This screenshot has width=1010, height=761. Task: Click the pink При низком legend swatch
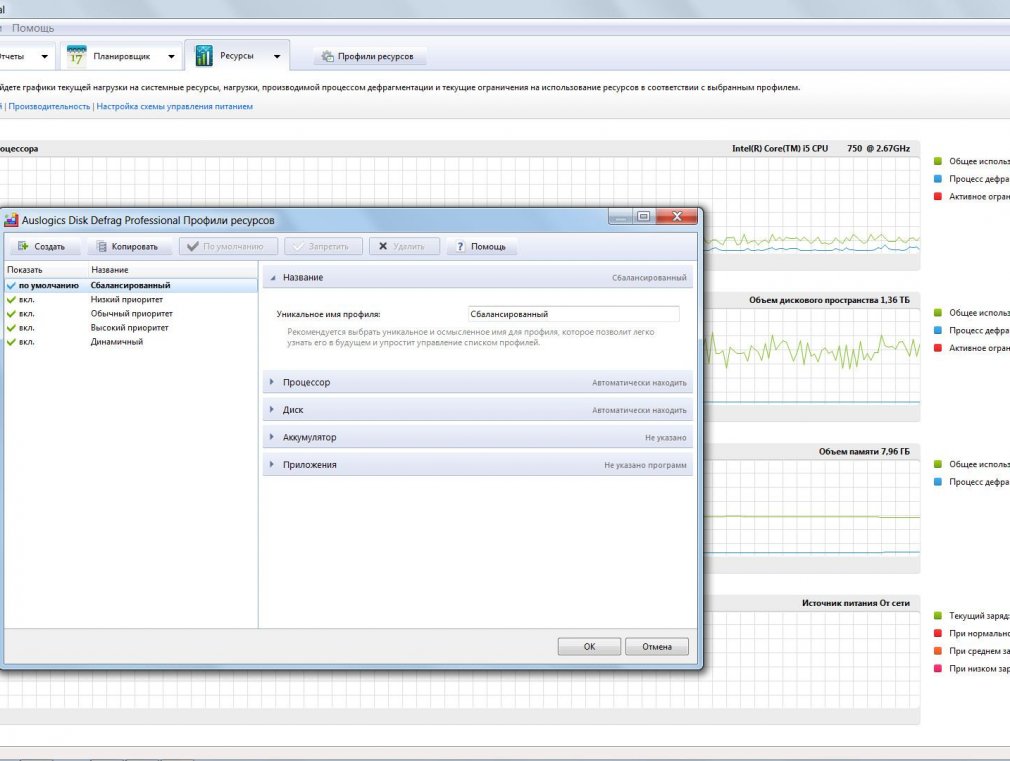coord(938,668)
